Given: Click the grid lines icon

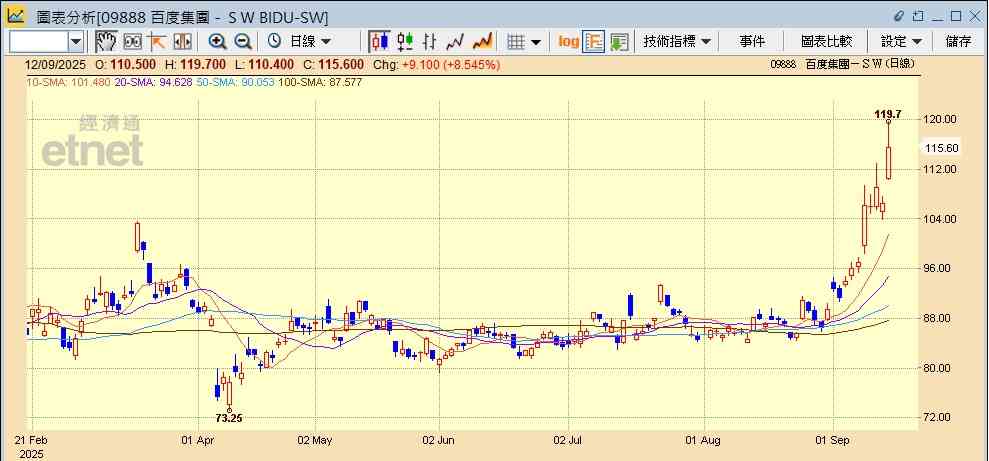Looking at the screenshot, I should pyautogui.click(x=517, y=42).
